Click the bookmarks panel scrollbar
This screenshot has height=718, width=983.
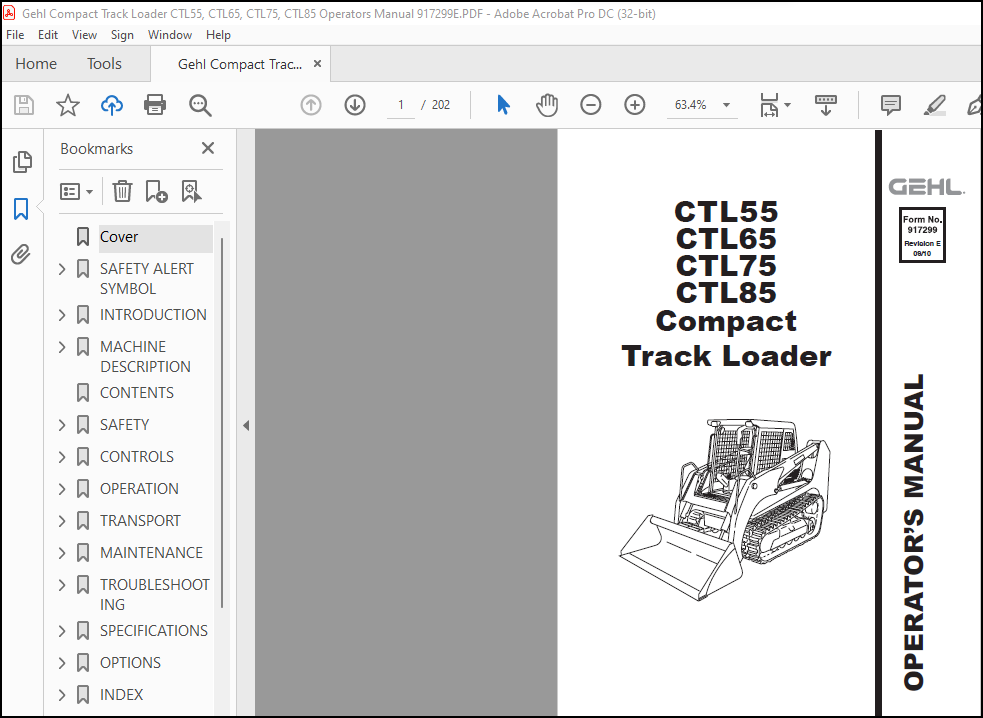[222, 423]
